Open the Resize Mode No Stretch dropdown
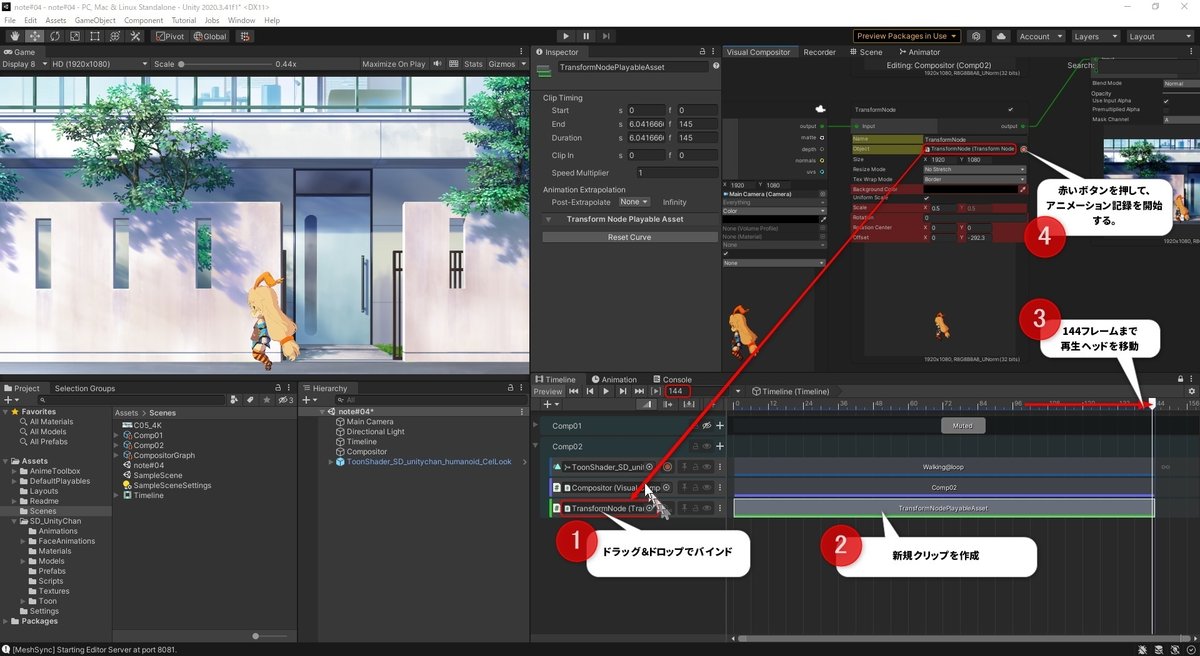Viewport: 1200px width, 656px height. [x=975, y=169]
